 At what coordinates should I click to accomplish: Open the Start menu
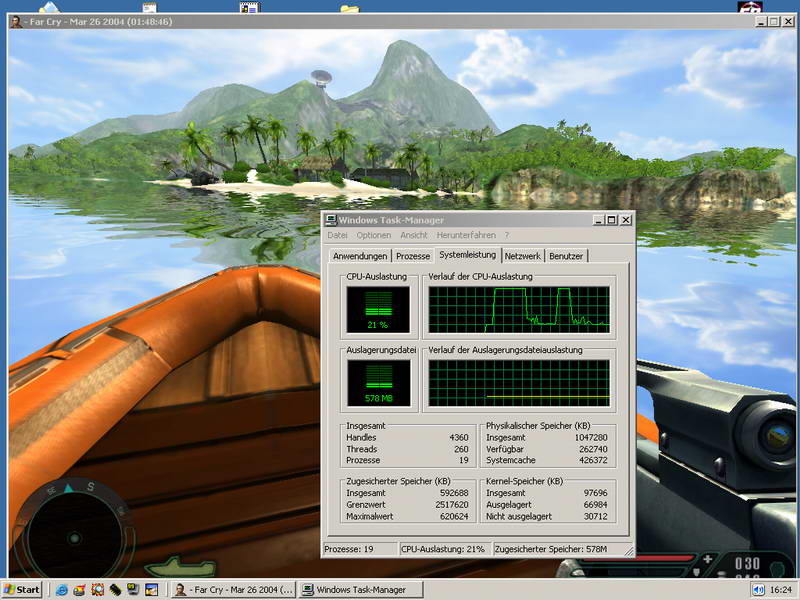tap(22, 590)
